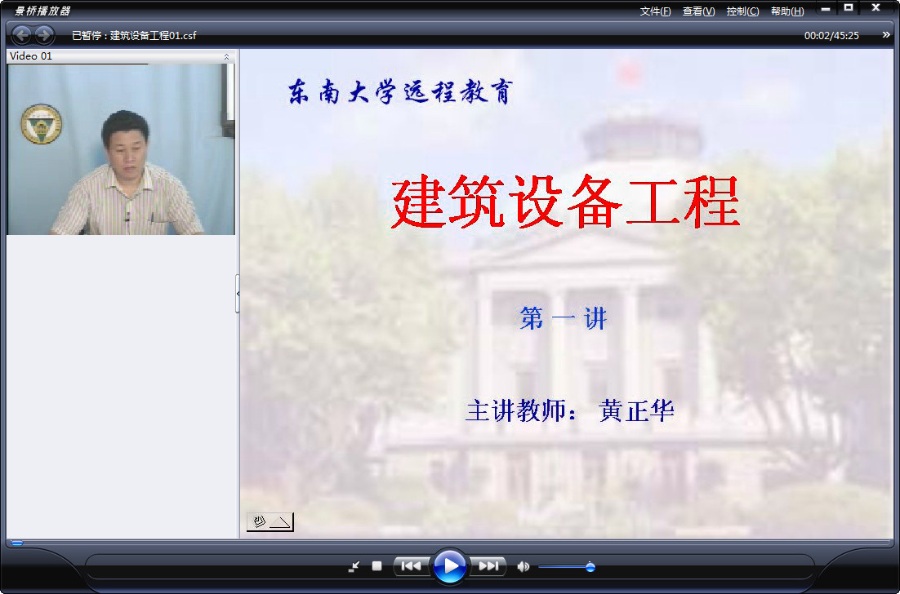
Task: Click the 主讲教师 黄正华 text
Action: 569,411
